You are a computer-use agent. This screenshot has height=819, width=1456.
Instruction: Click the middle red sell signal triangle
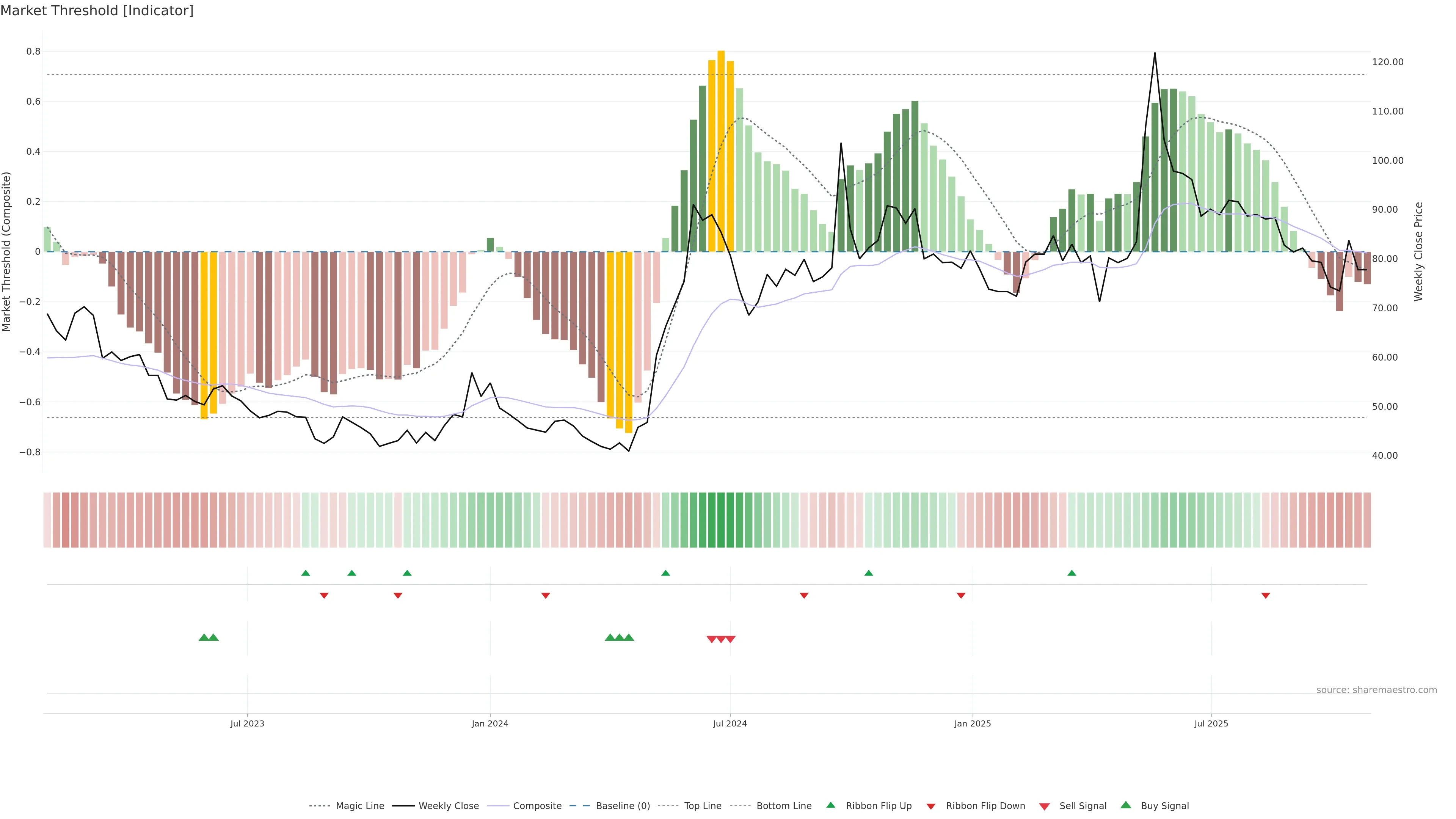click(x=721, y=639)
